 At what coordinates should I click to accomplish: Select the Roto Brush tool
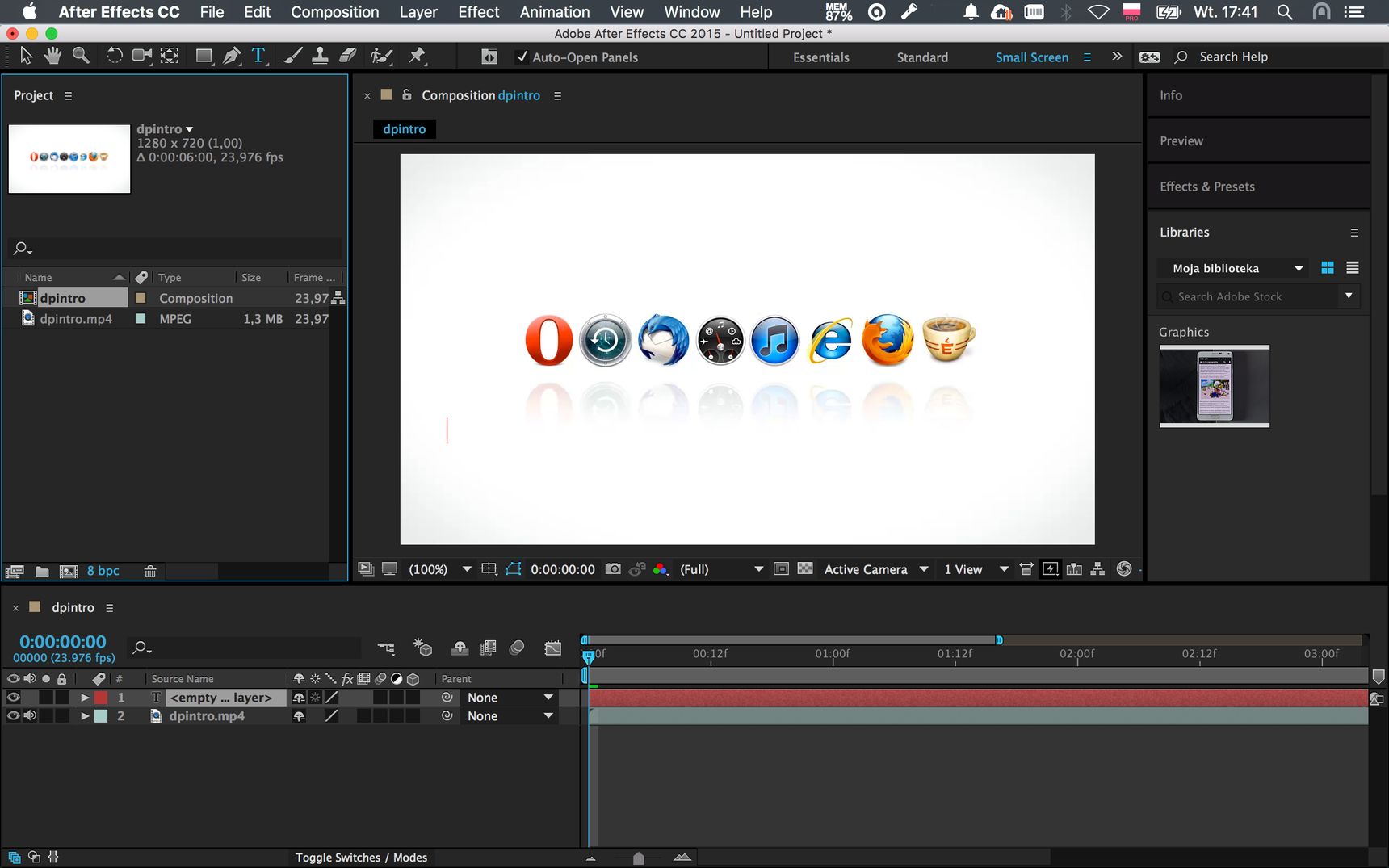click(381, 56)
